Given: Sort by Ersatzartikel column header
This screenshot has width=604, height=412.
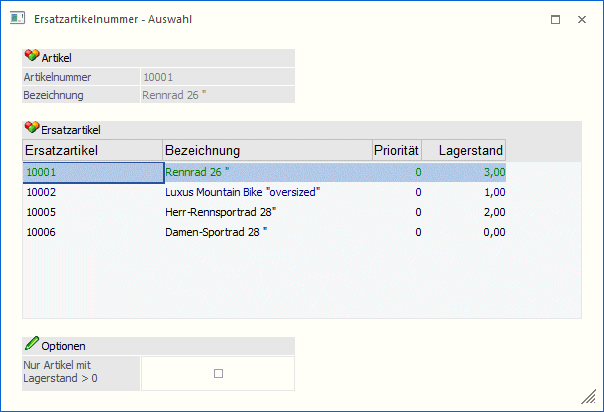Looking at the screenshot, I should click(92, 150).
